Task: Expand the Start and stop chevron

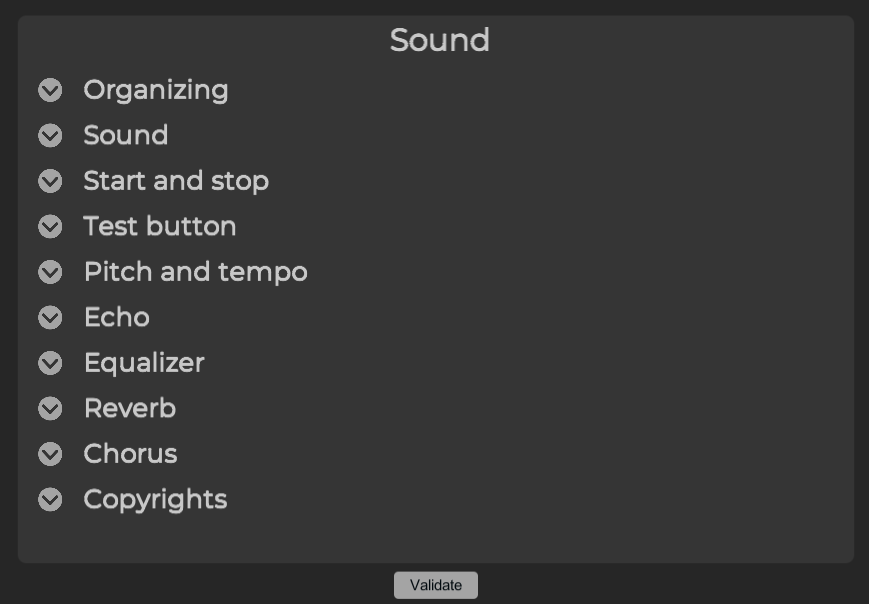Action: click(x=50, y=181)
